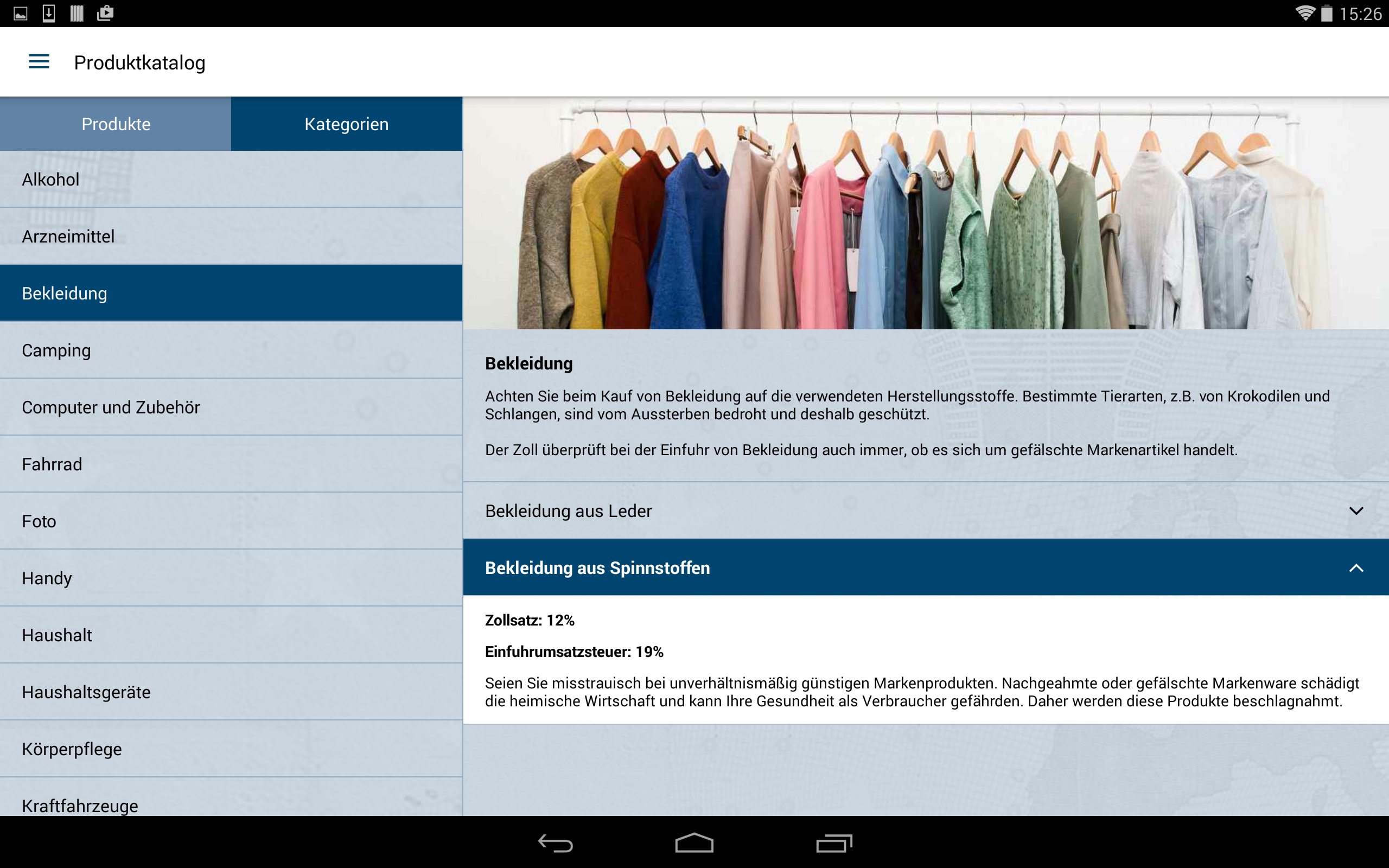Tap the clothing rack header image
The height and width of the screenshot is (868, 1389).
point(925,213)
